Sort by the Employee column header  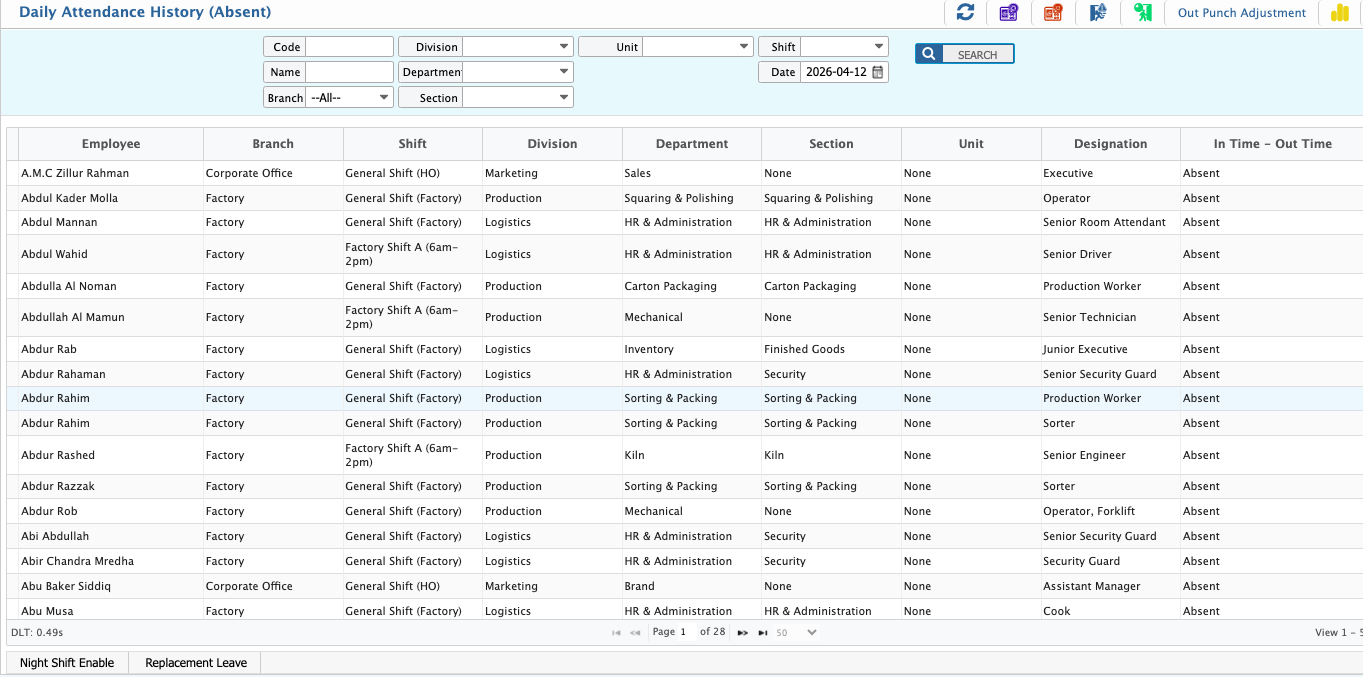111,144
